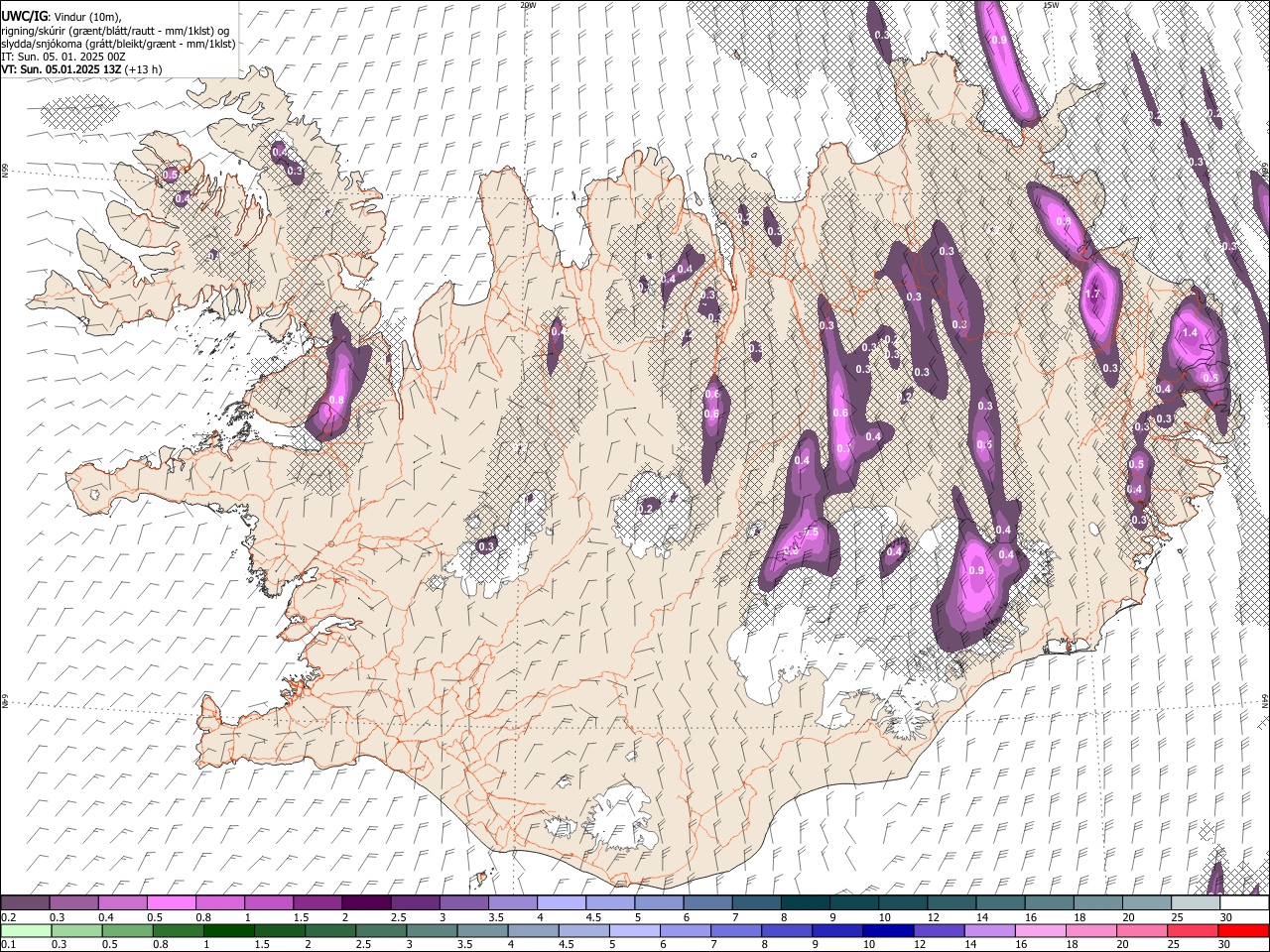The image size is (1270, 952).
Task: Click the white swatch labeled 30 in top row
Action: [x=1244, y=903]
